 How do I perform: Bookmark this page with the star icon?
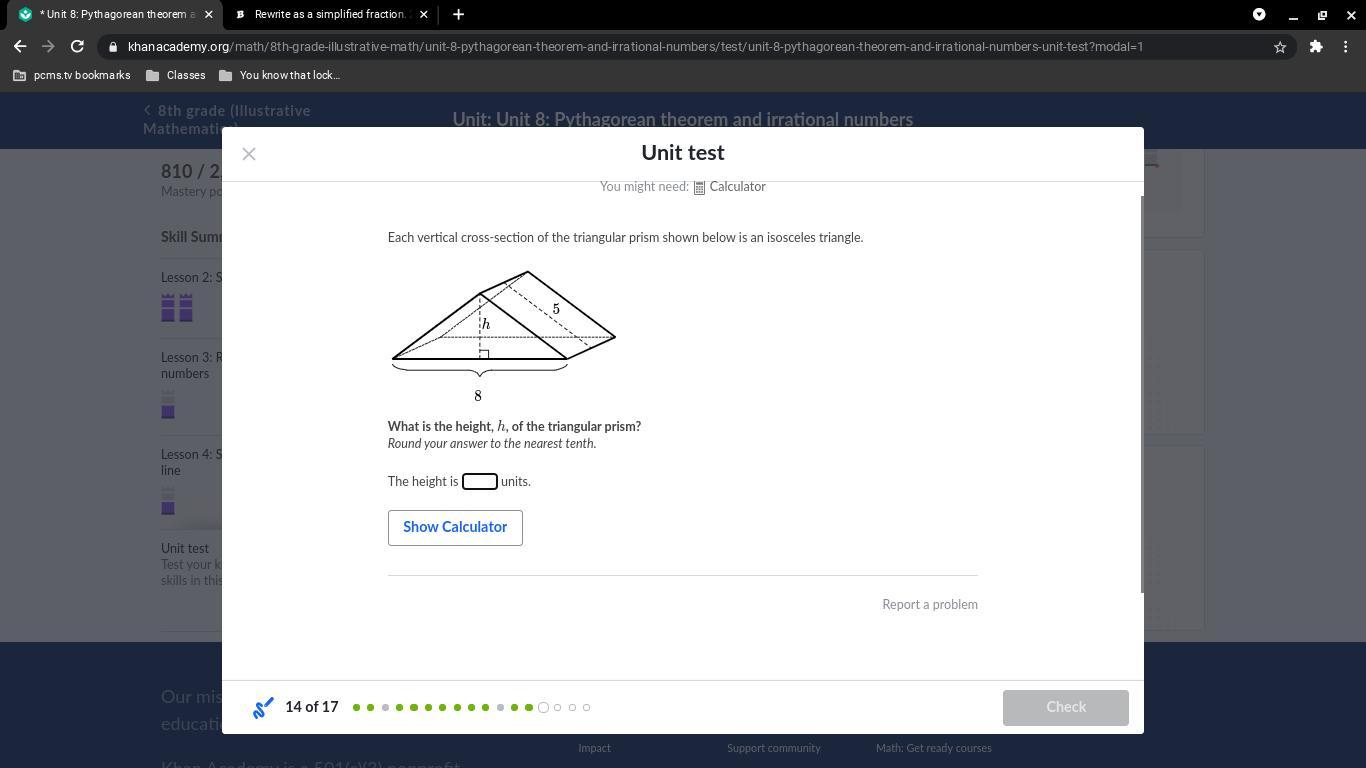point(1280,47)
